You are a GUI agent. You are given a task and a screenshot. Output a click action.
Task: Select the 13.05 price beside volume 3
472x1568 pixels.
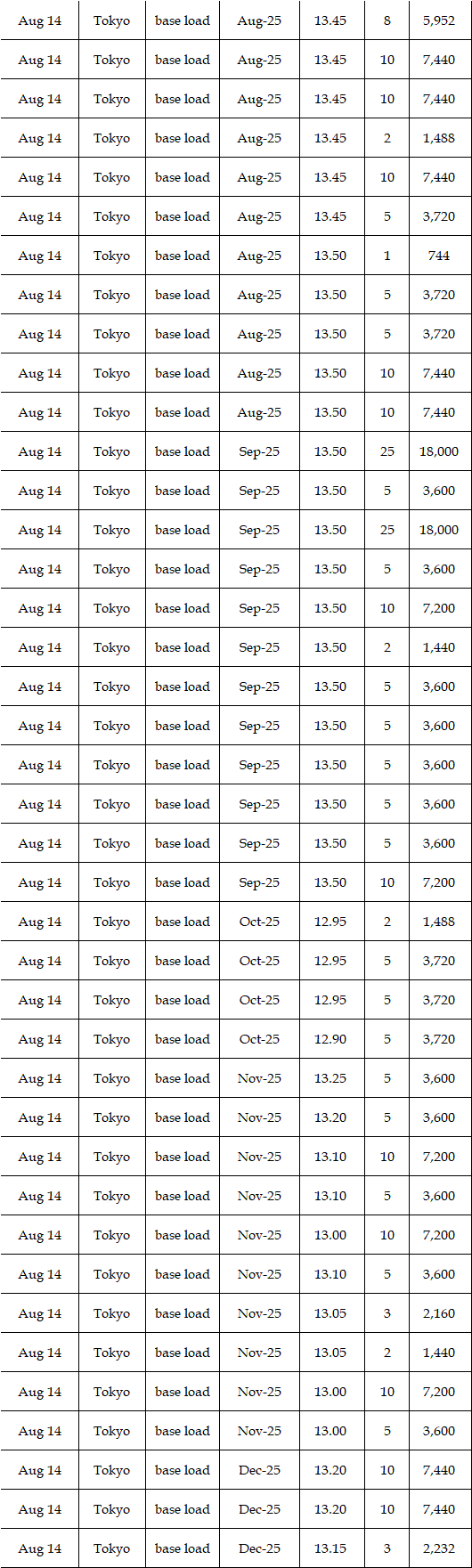330,1313
